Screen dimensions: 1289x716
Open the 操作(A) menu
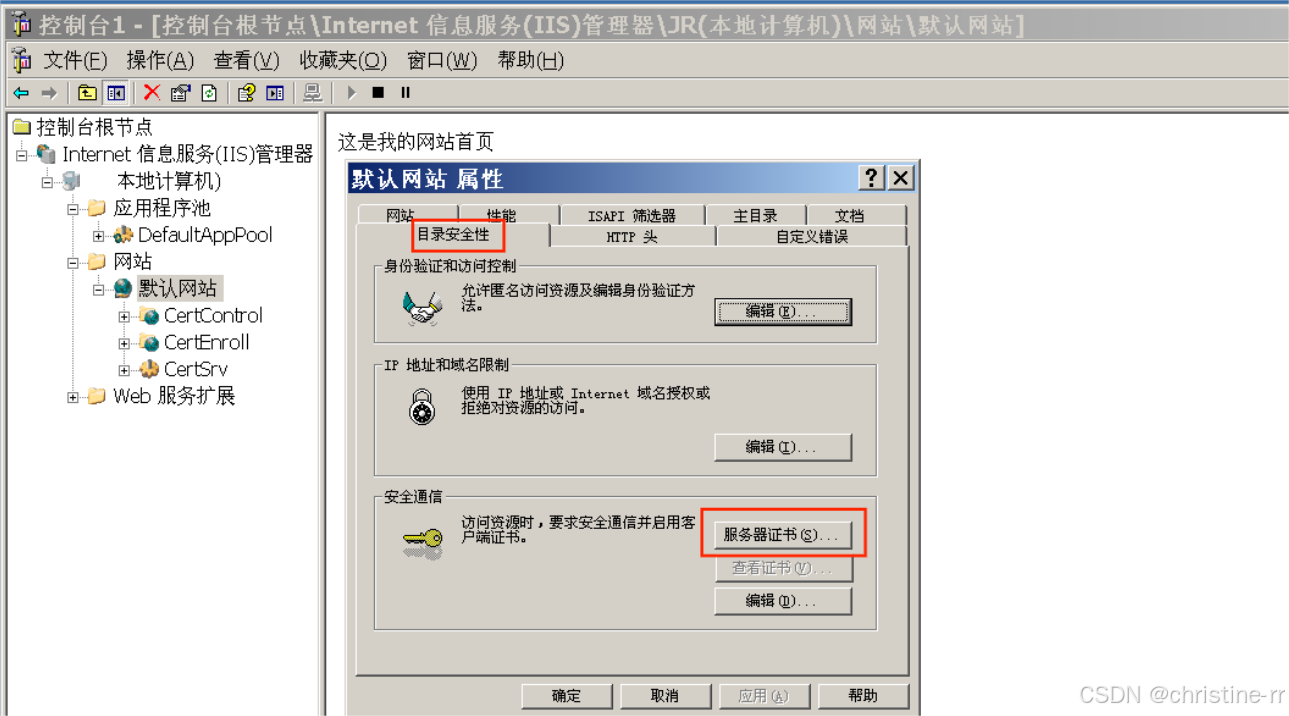pyautogui.click(x=160, y=61)
